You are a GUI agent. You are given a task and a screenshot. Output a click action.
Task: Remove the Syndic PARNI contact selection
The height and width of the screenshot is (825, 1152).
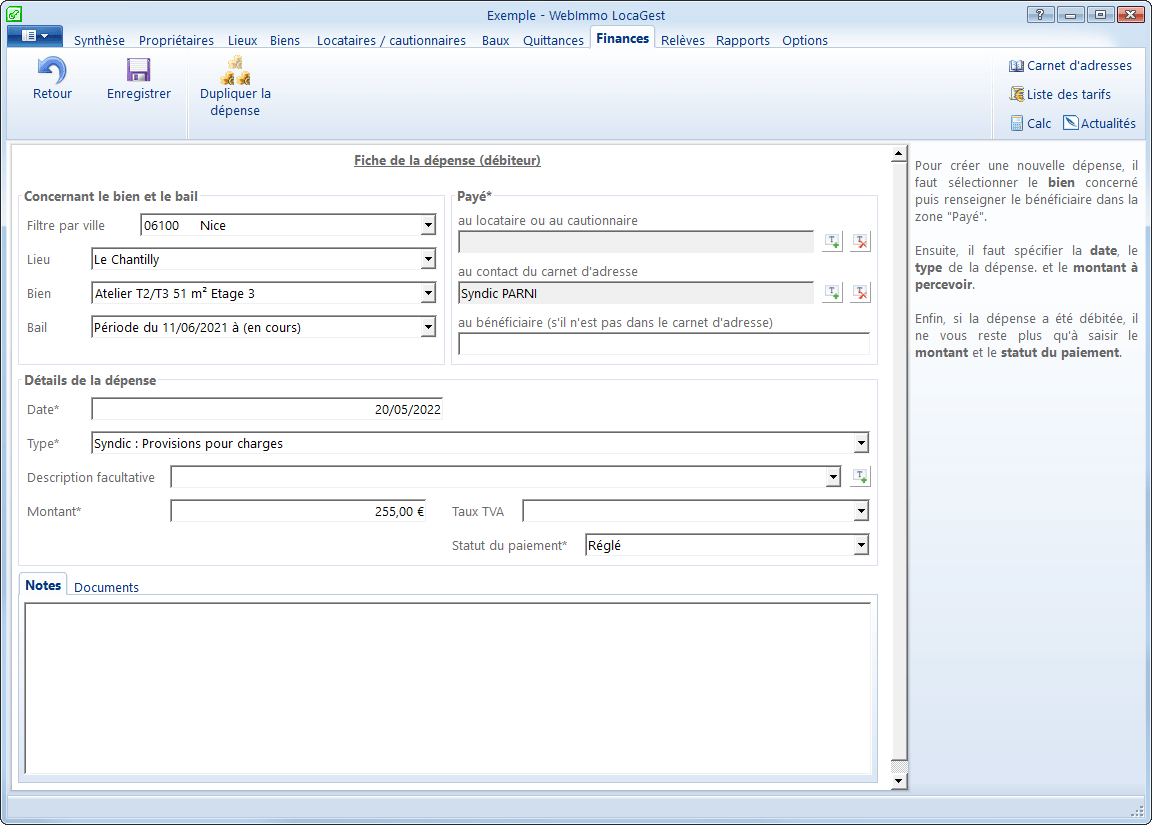tap(861, 293)
